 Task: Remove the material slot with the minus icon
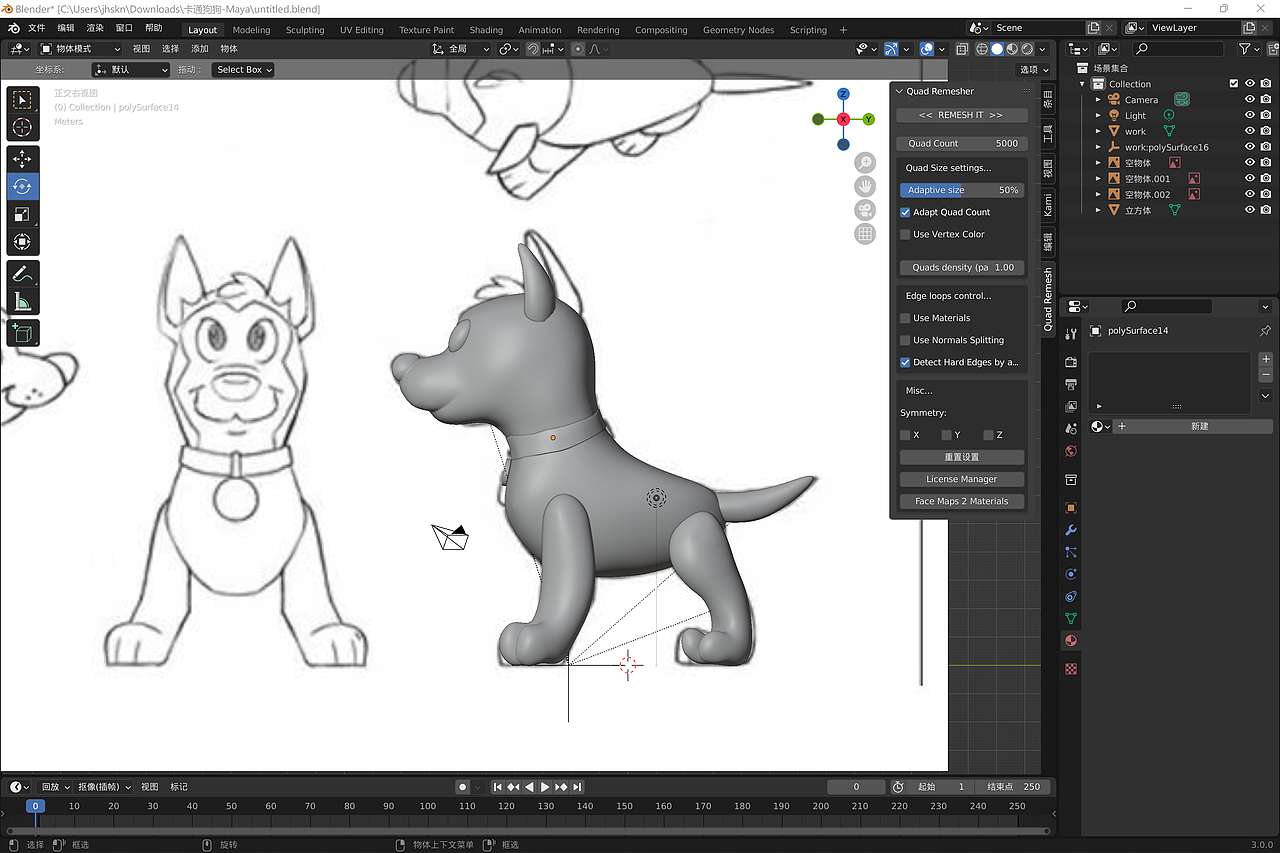click(1265, 375)
